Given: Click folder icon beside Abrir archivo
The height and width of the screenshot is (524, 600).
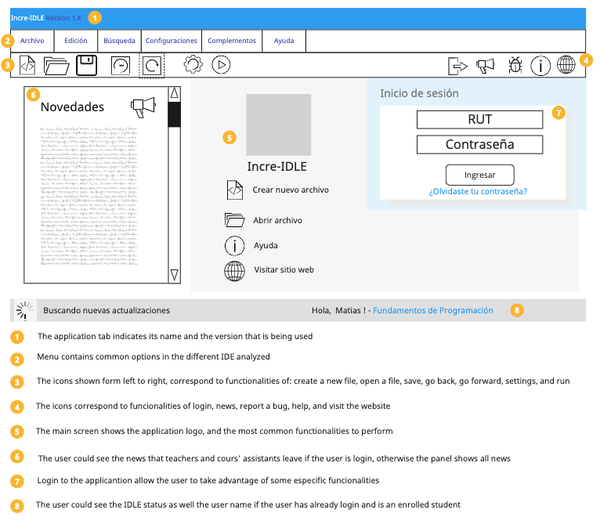Looking at the screenshot, I should 235,220.
